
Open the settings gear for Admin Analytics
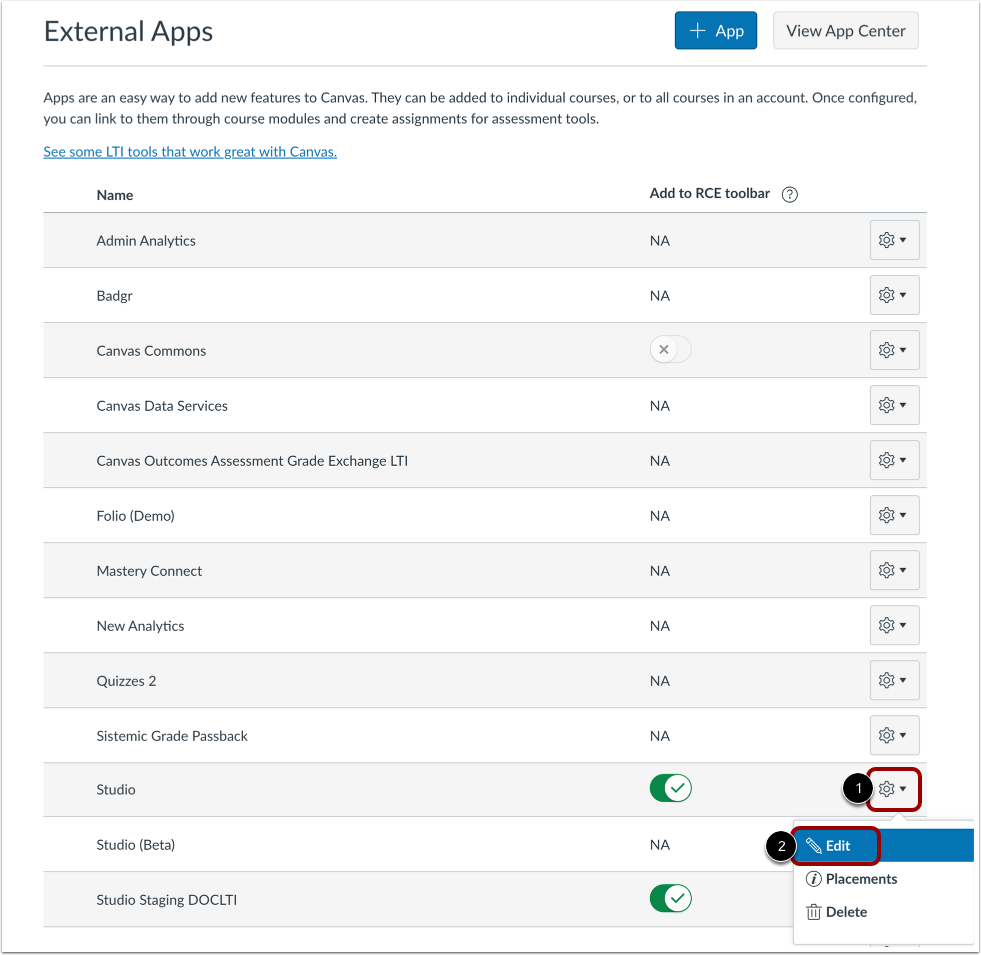(893, 240)
